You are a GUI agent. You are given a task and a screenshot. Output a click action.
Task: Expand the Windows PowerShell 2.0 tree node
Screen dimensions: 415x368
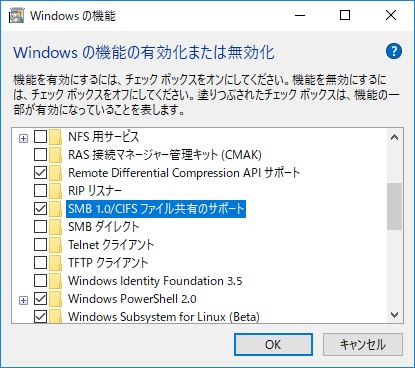[23, 300]
